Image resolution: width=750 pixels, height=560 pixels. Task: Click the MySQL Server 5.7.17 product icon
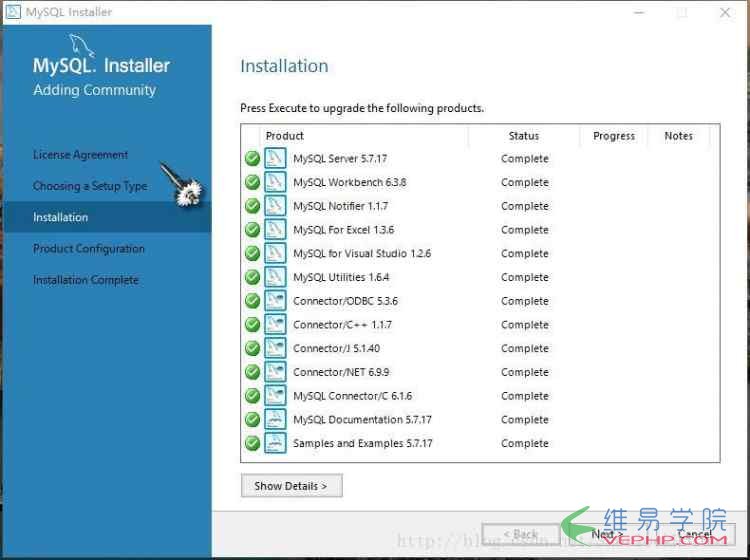coord(275,158)
